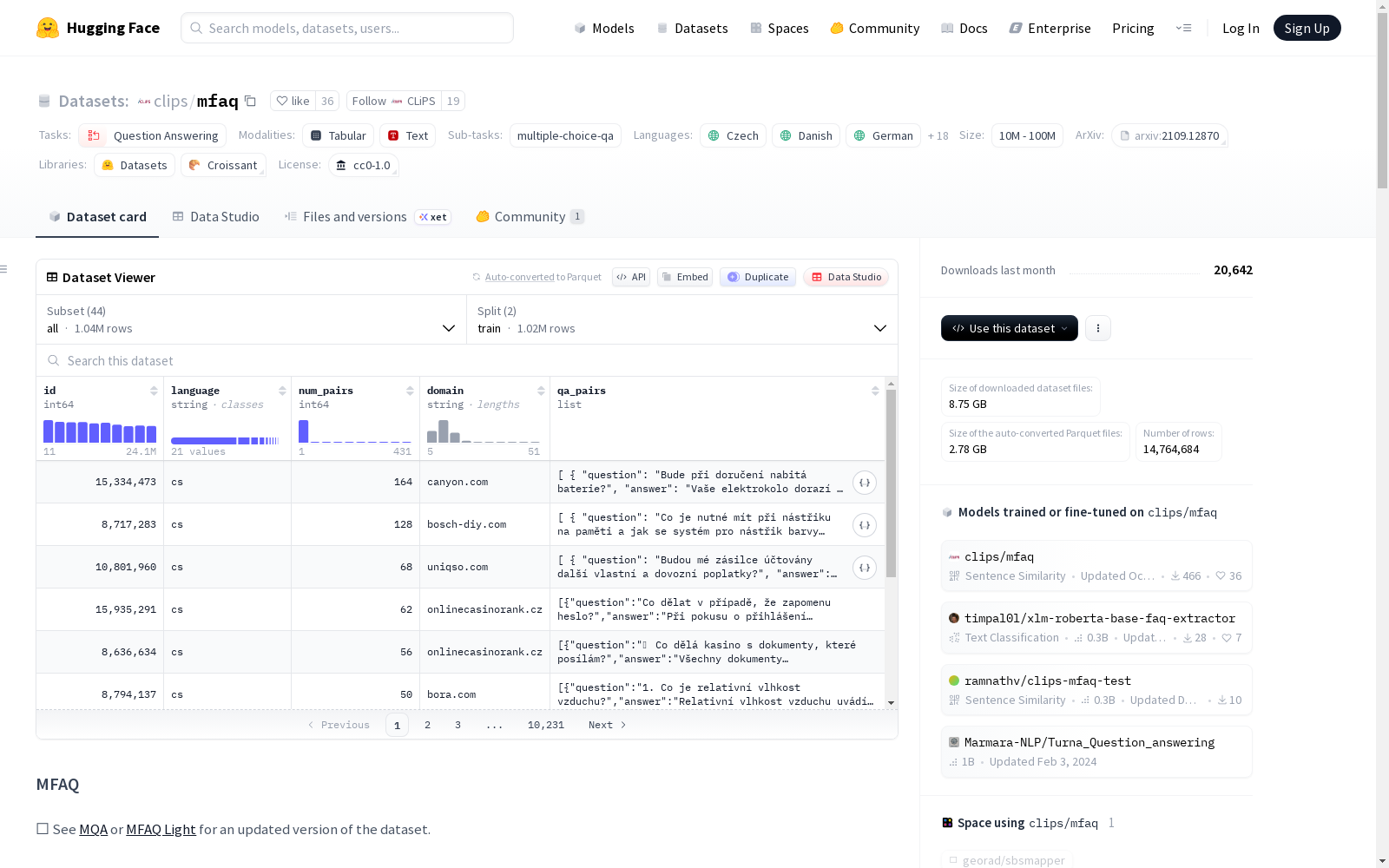Screen dimensions: 1389x868
Task: Click the id column histogram bars
Action: tap(100, 431)
